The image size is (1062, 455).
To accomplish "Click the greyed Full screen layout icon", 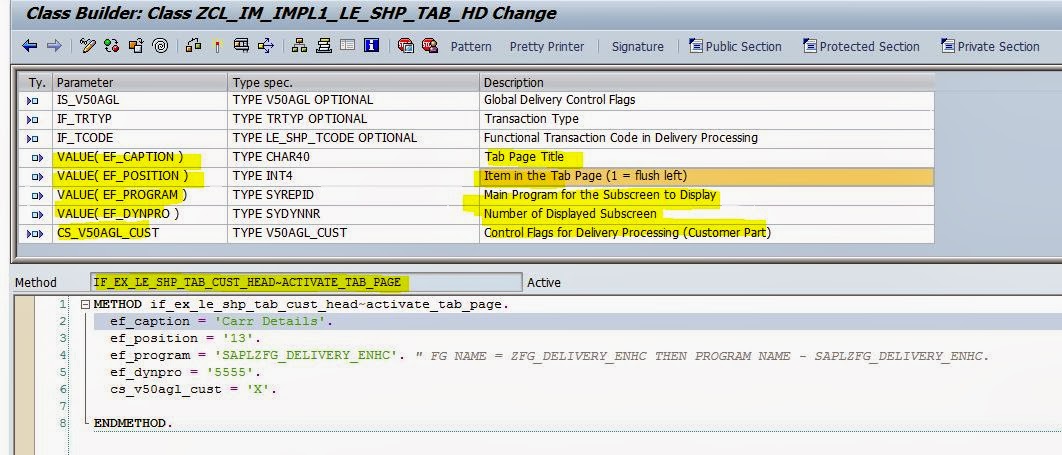I will 347,46.
